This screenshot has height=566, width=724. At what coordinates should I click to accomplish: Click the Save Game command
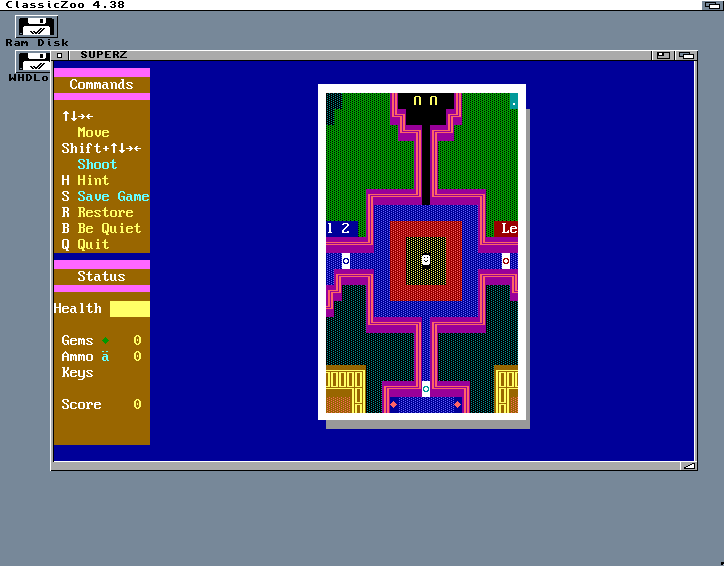(x=105, y=197)
